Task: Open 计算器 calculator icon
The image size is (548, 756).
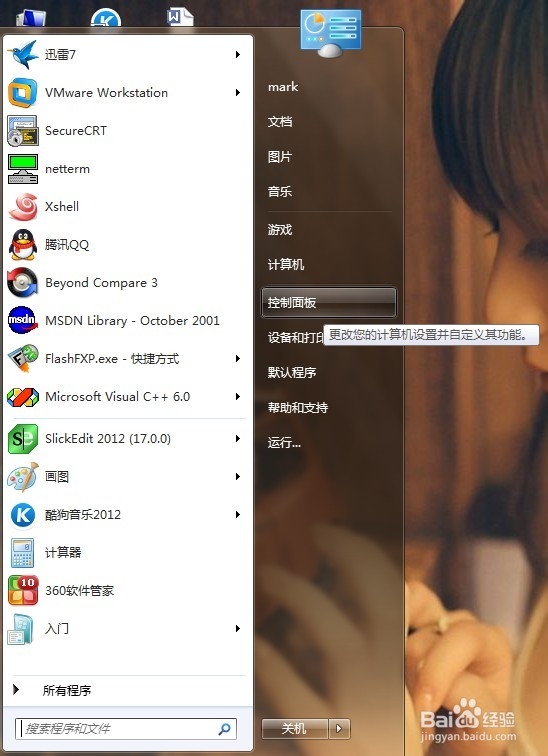Action: point(23,553)
